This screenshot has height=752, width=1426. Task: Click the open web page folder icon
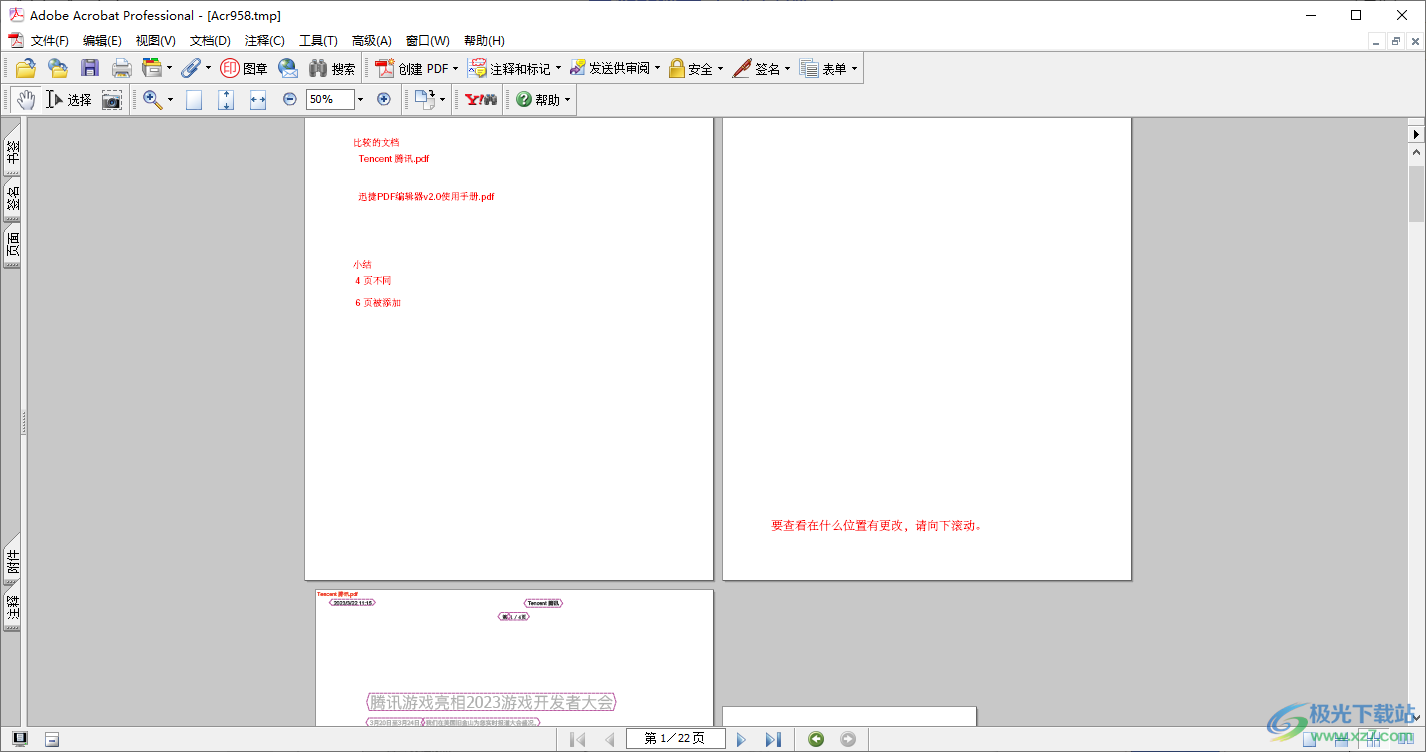(x=58, y=68)
